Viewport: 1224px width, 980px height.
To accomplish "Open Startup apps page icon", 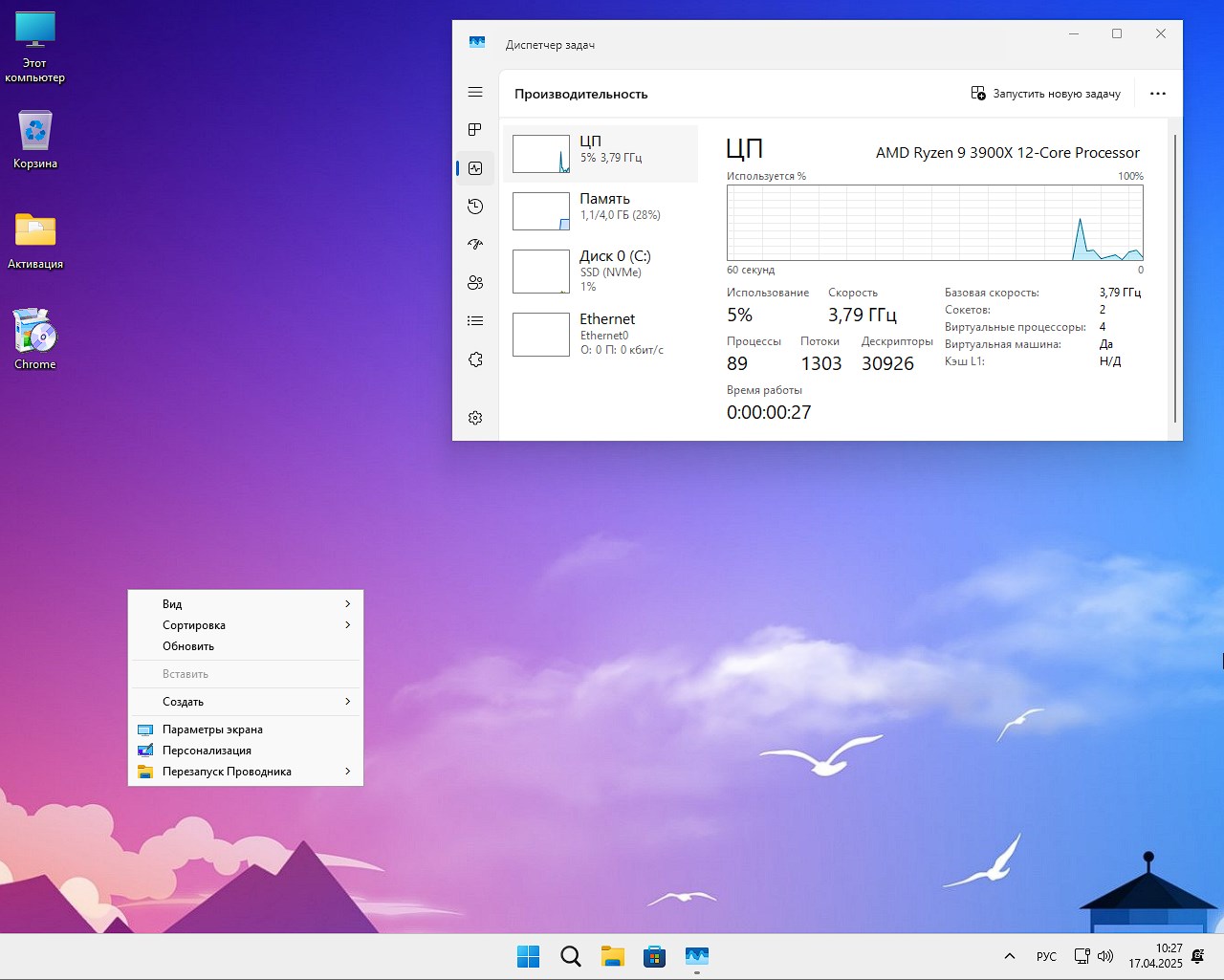I will point(475,245).
